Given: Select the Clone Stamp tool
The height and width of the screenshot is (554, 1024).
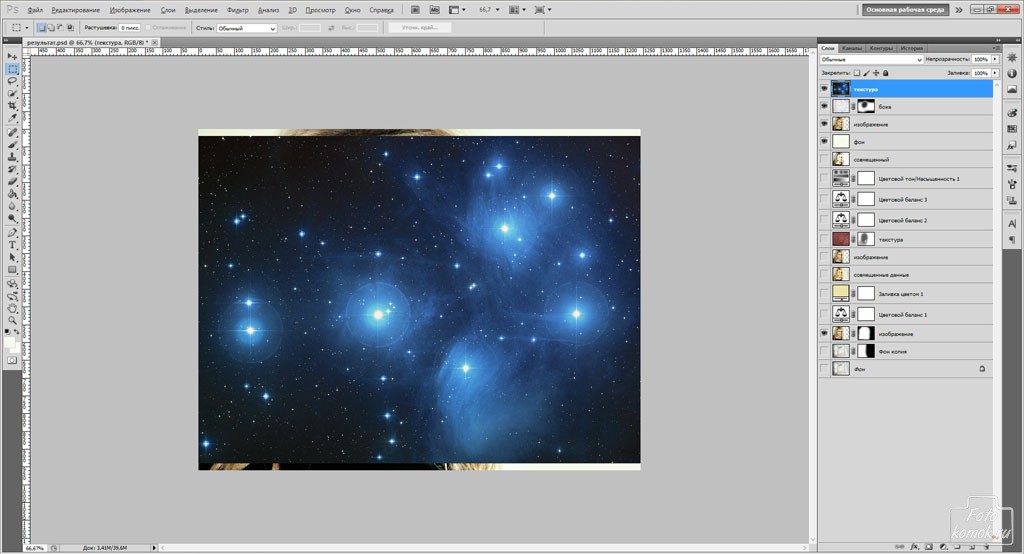Looking at the screenshot, I should coord(12,156).
